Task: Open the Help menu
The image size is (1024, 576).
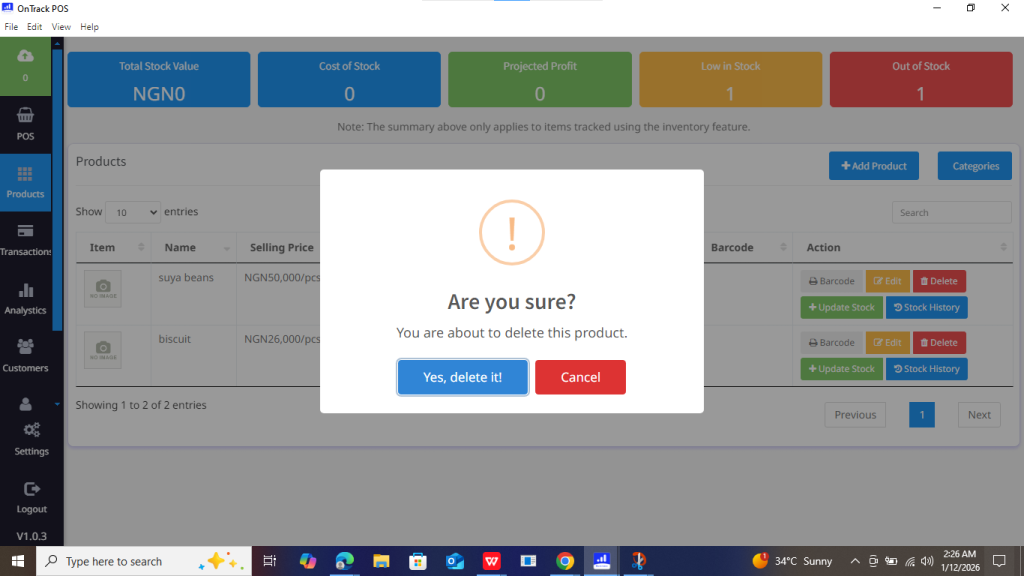Action: (89, 27)
